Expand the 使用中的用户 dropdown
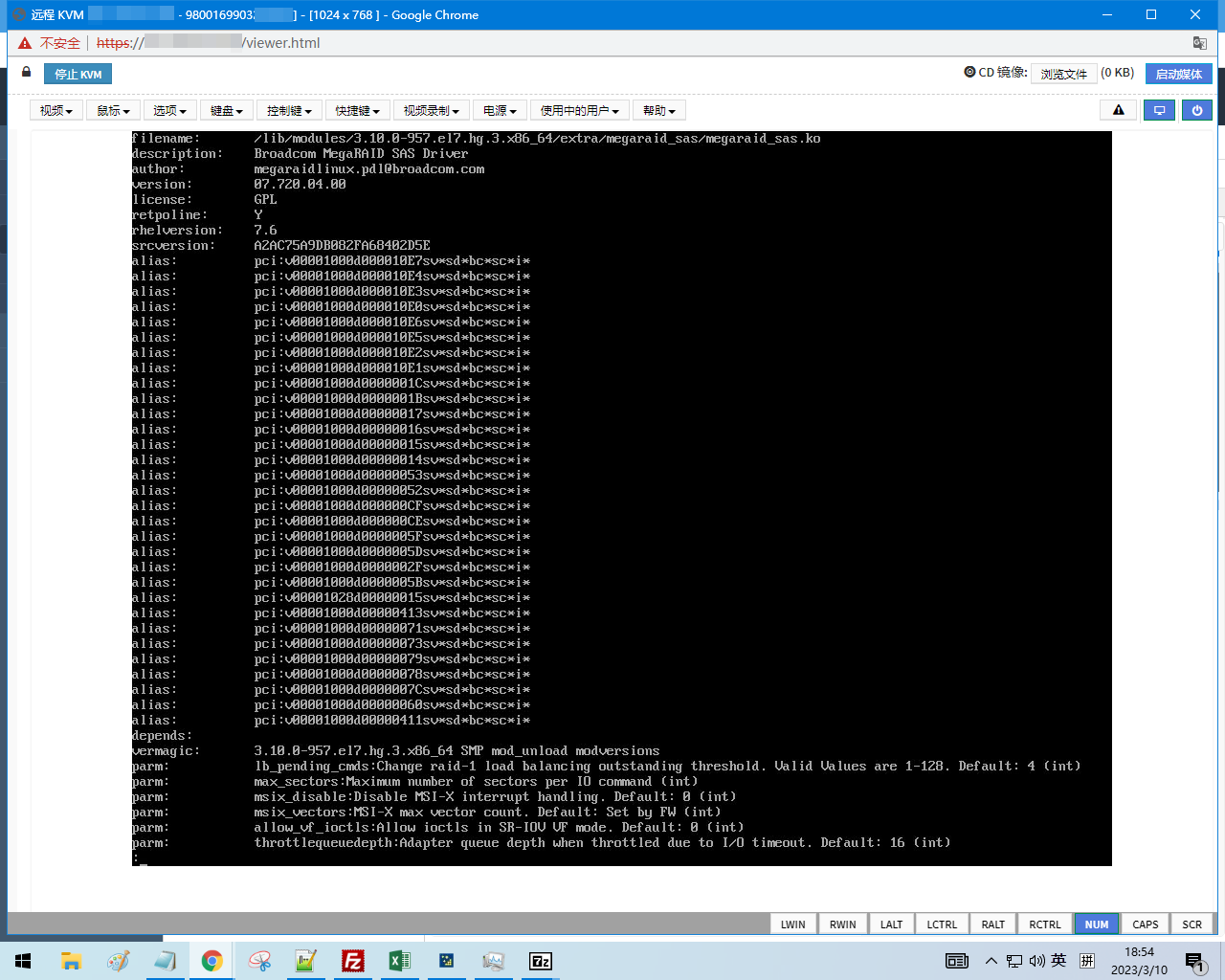Viewport: 1225px width, 980px height. (x=579, y=111)
